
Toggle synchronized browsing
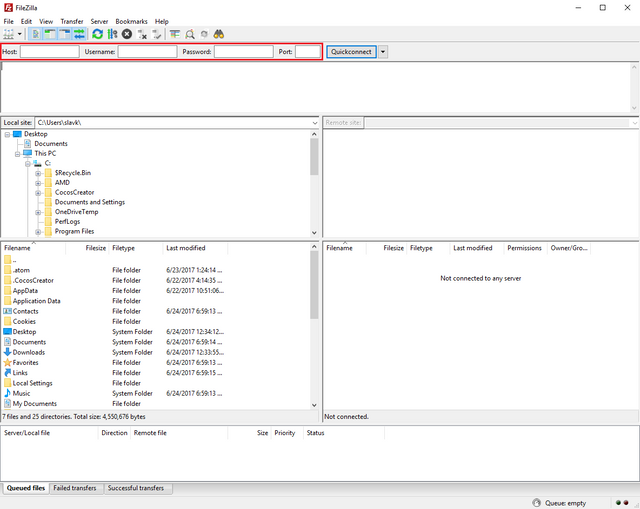204,34
